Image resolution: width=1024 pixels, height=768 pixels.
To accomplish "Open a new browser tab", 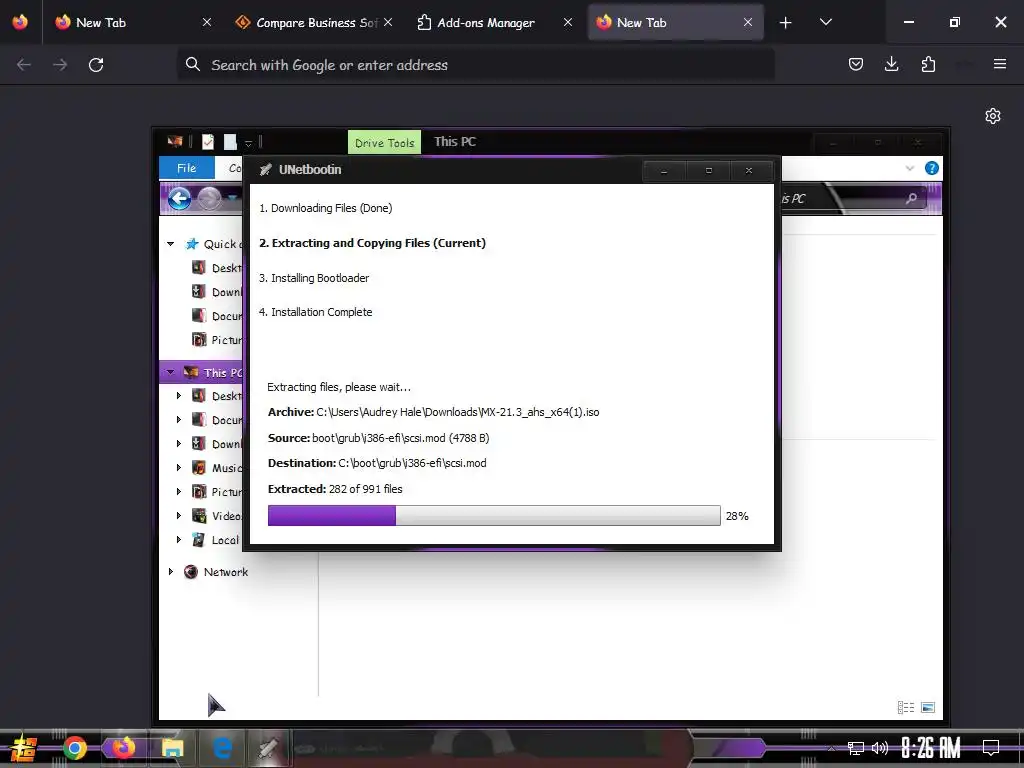I will coord(786,23).
